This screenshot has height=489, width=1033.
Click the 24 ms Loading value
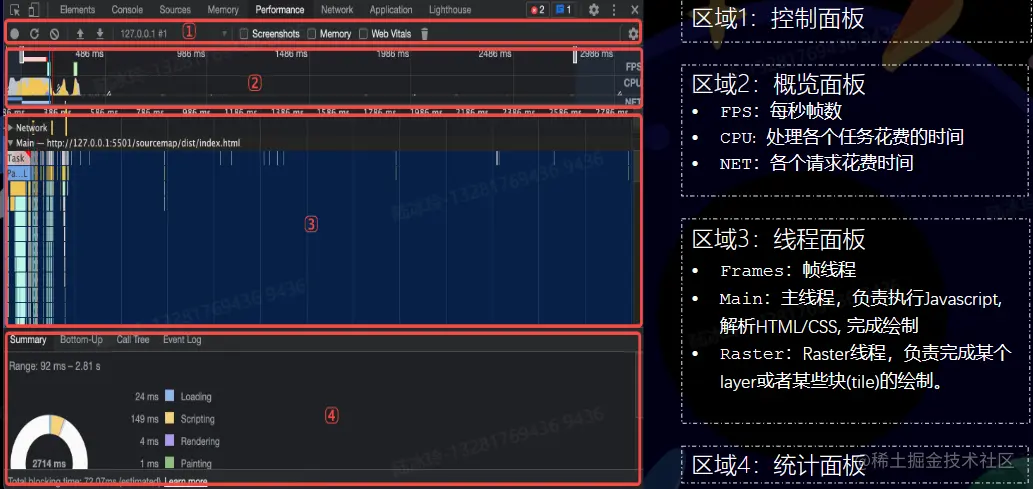147,396
